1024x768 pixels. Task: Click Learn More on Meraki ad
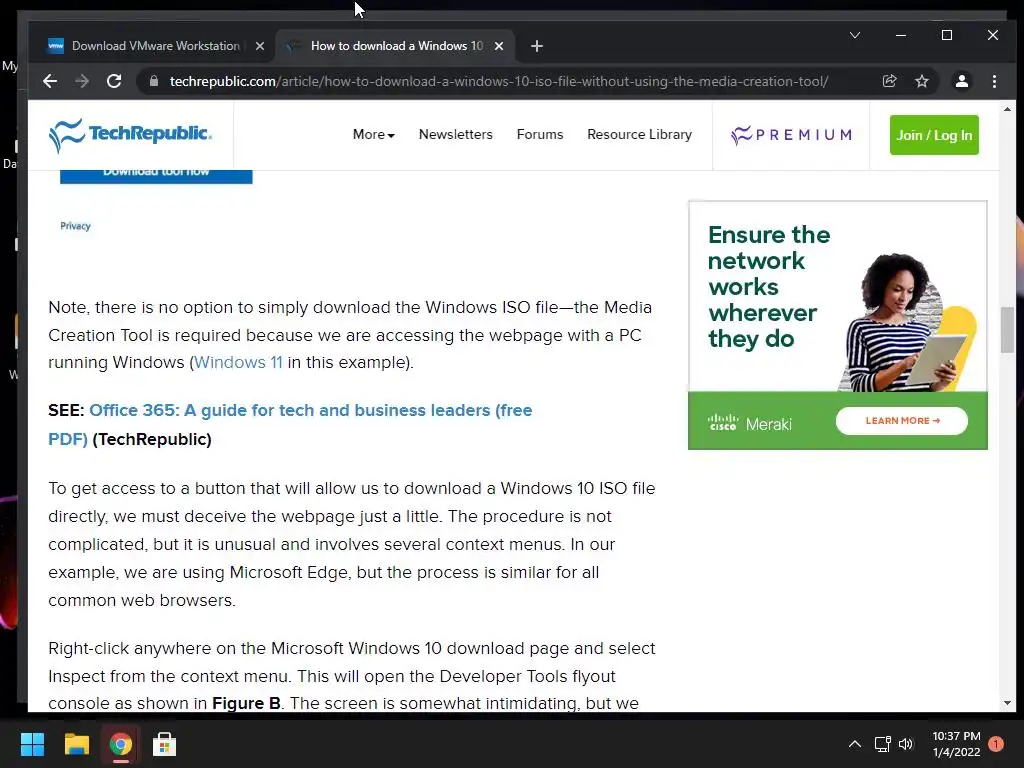901,421
